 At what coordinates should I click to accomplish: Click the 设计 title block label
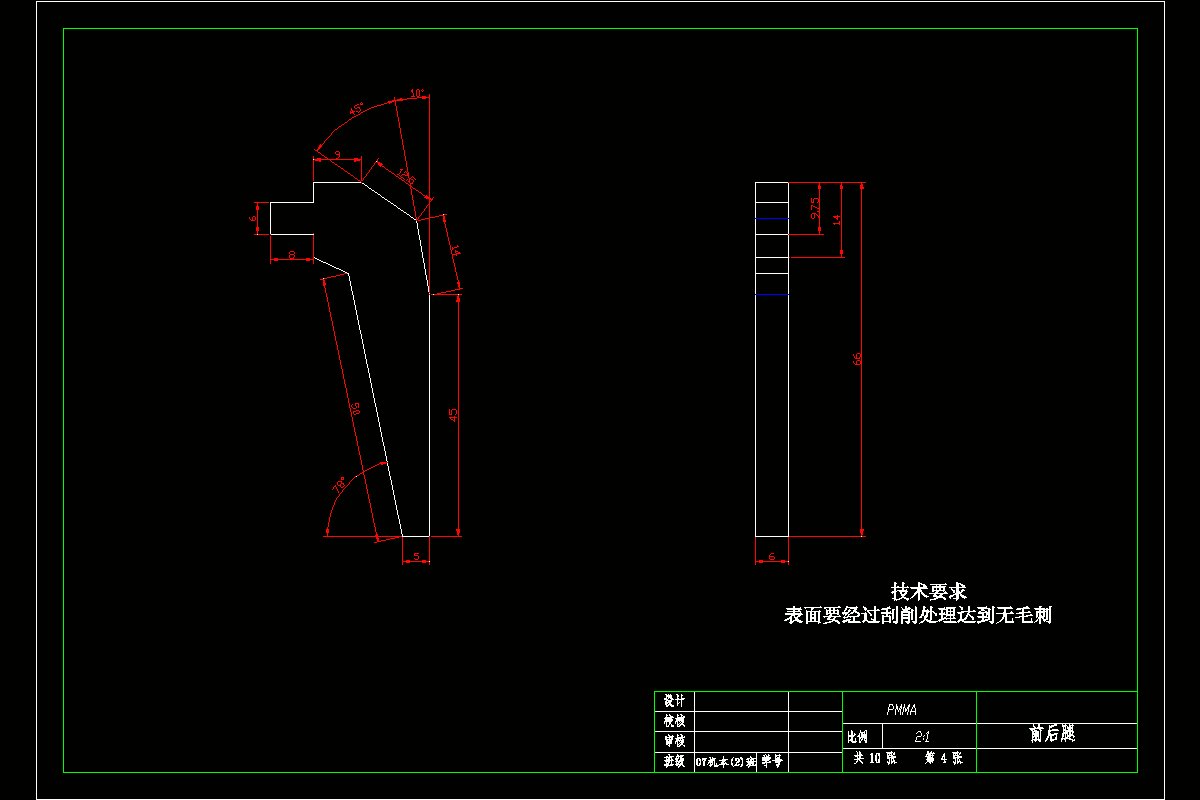coord(674,701)
